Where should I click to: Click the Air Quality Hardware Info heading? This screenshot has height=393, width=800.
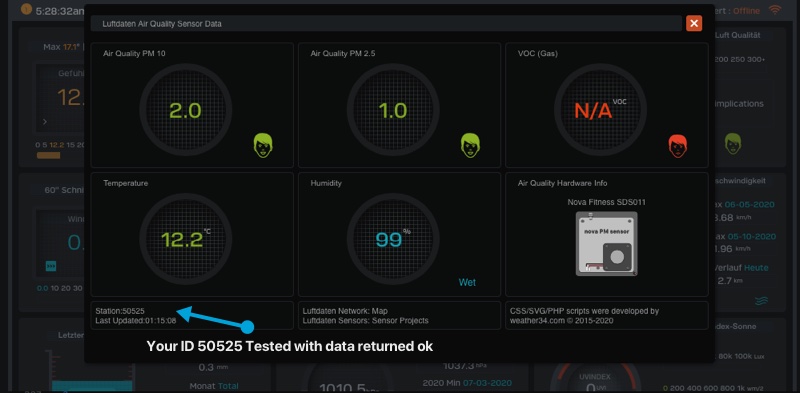click(562, 183)
